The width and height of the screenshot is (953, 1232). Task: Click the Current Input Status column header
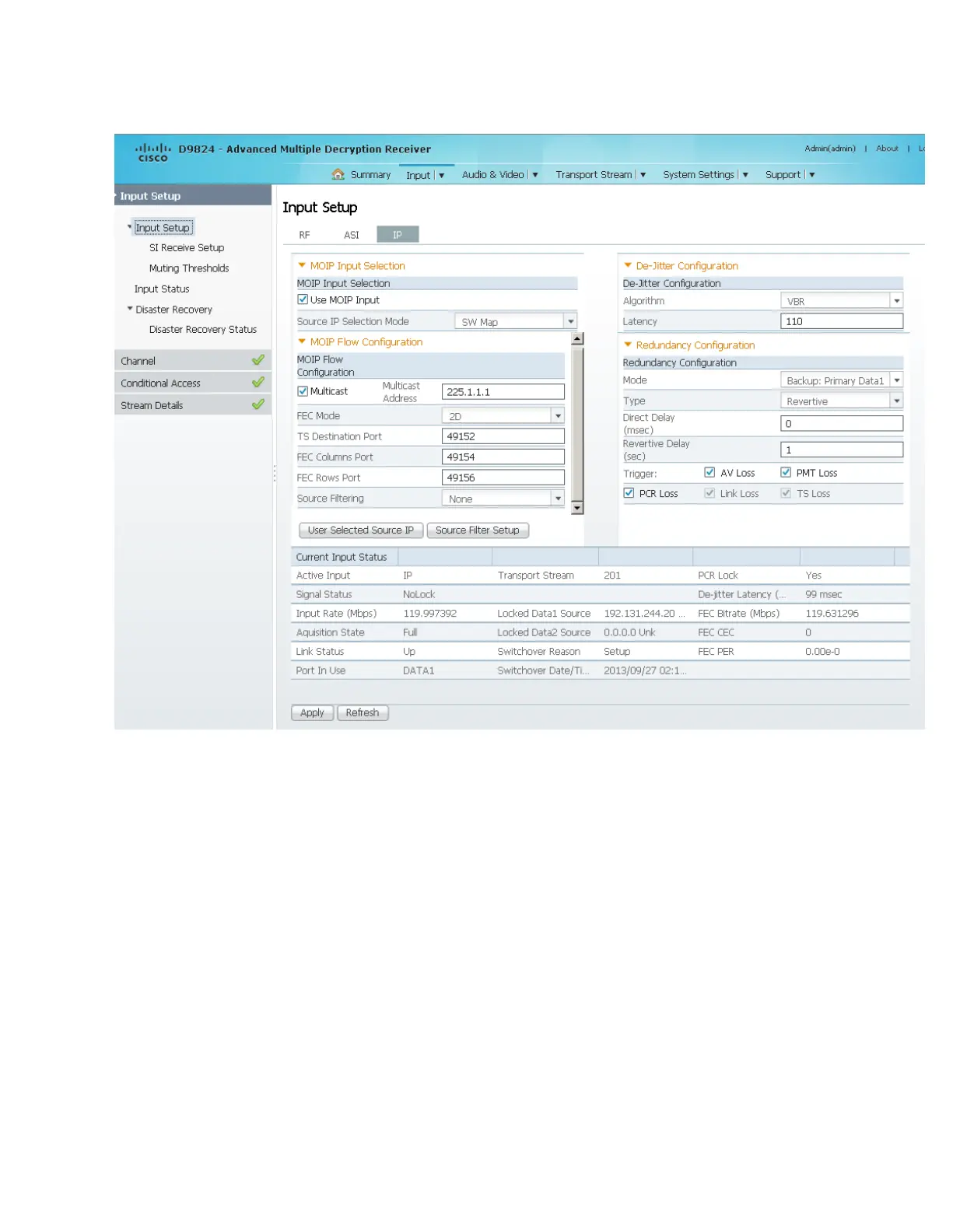point(345,556)
